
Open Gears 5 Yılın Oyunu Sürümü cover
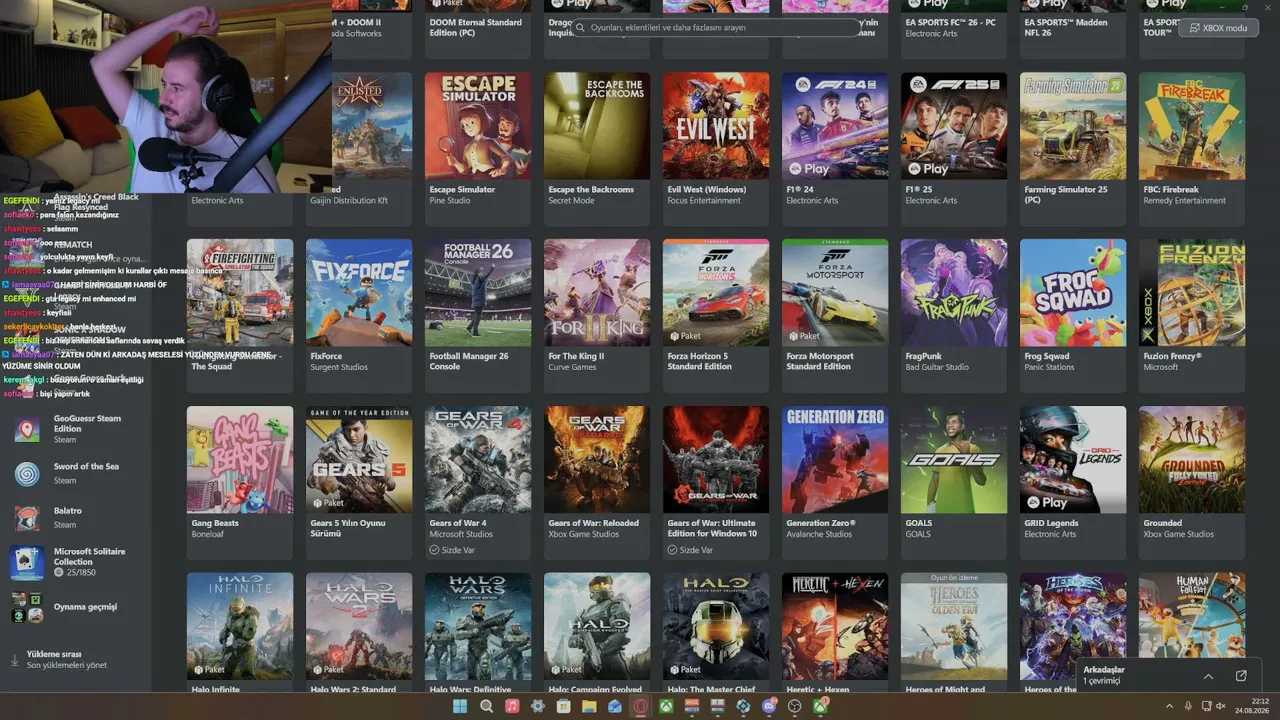359,460
